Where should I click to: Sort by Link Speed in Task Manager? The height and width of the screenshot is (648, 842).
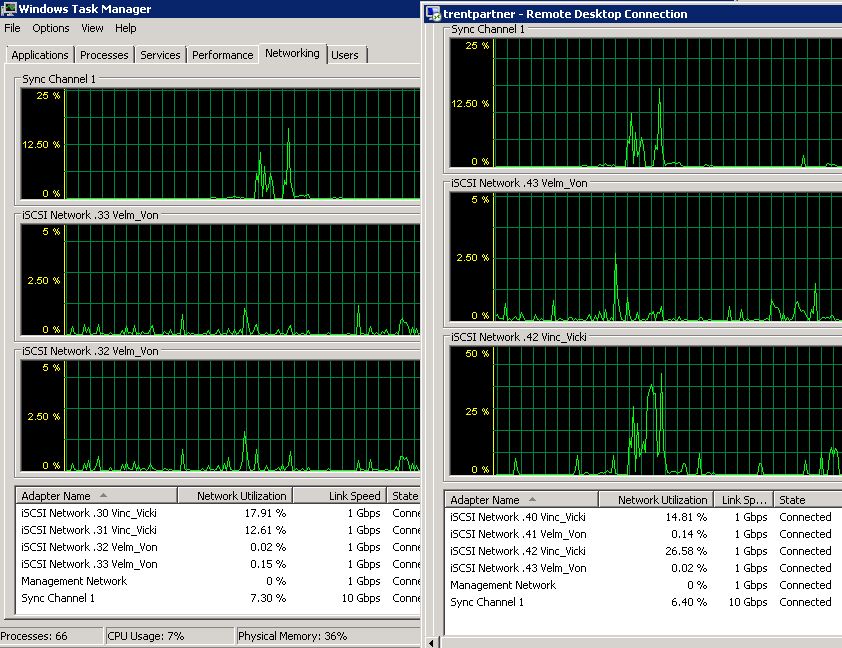pyautogui.click(x=340, y=496)
